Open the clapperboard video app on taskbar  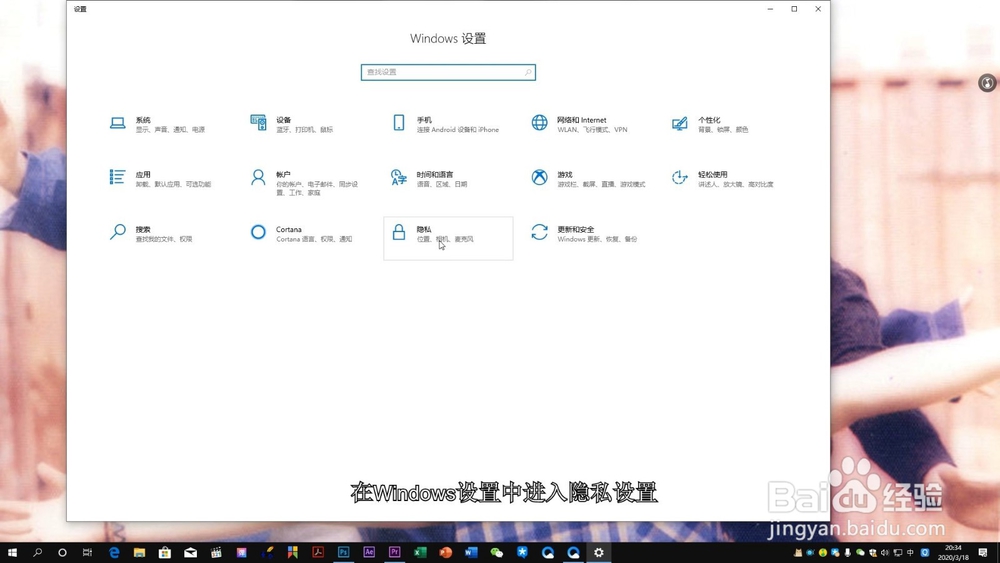pos(216,552)
